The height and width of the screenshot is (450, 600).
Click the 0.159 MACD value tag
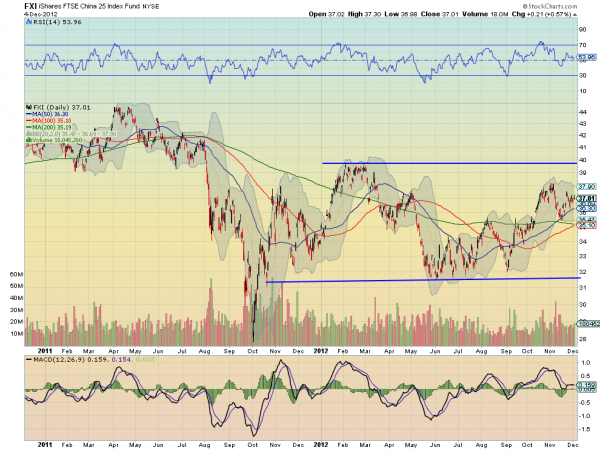point(587,385)
